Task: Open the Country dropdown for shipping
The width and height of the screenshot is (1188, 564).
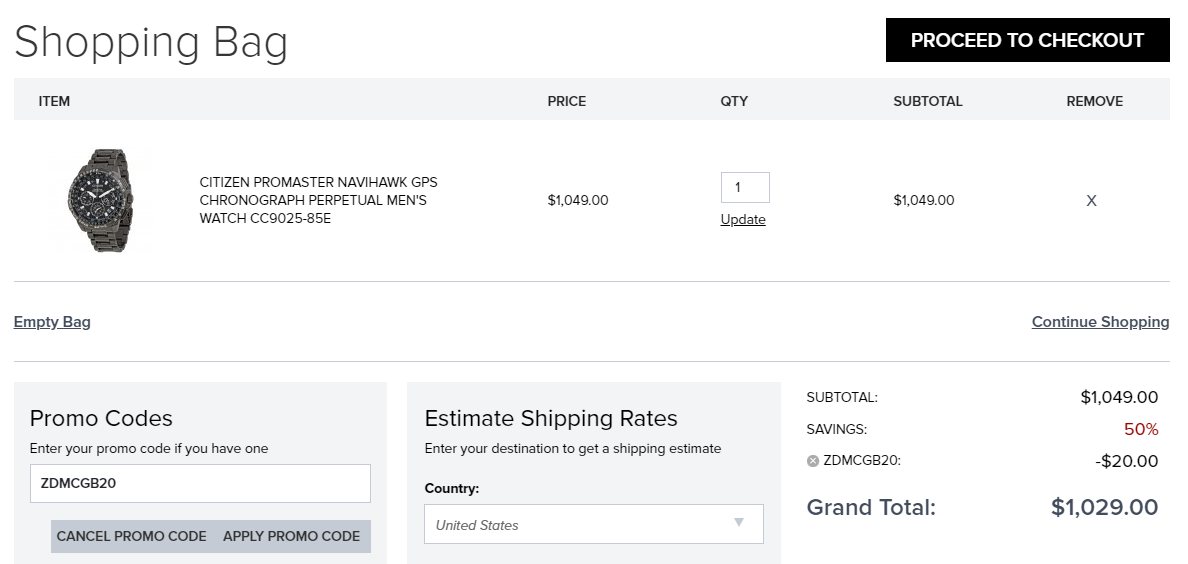Action: [x=593, y=525]
